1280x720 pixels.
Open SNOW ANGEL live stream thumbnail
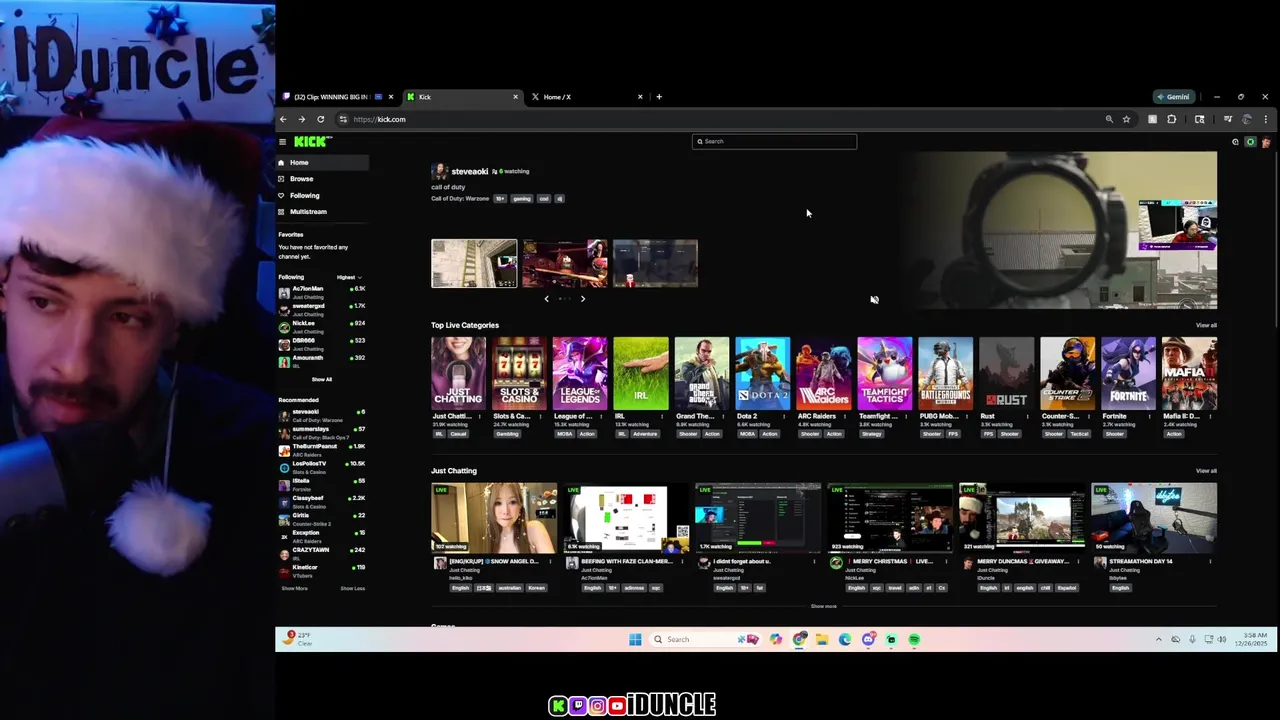tap(494, 518)
